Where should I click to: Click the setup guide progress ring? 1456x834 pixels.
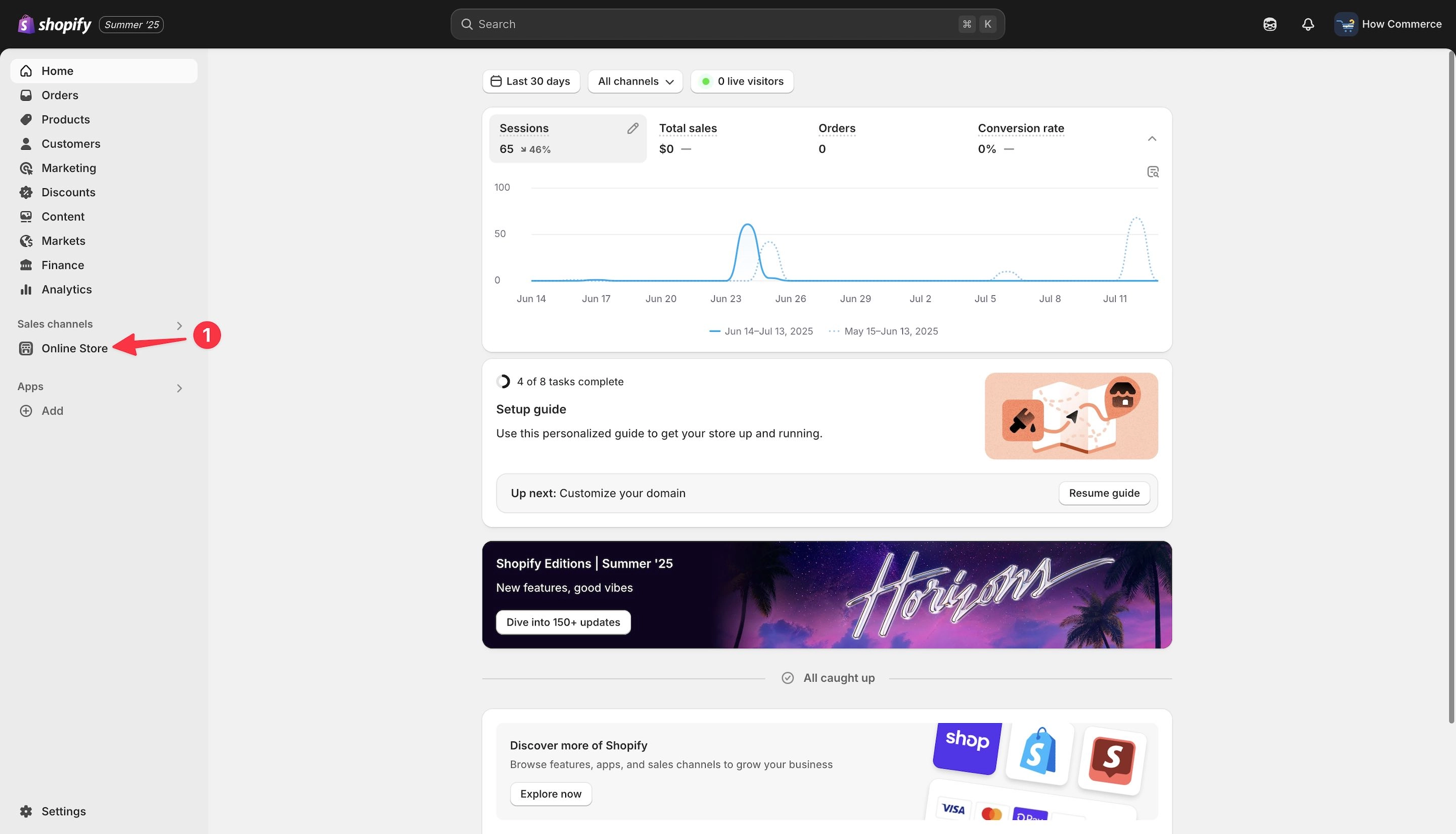pos(503,381)
